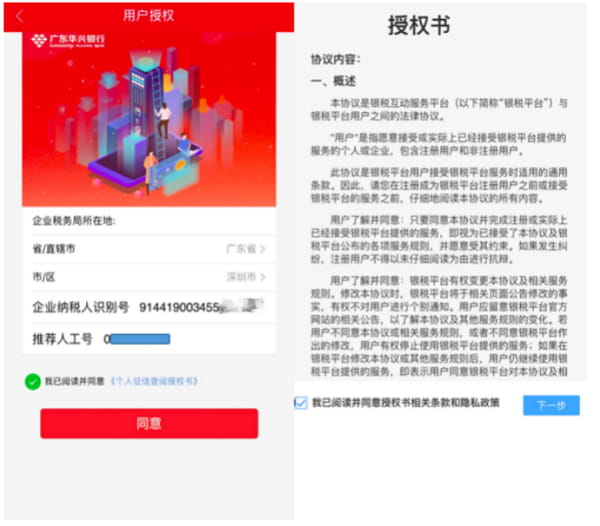The height and width of the screenshot is (526, 600).
Task: Click the red 同意 button
Action: click(x=149, y=423)
